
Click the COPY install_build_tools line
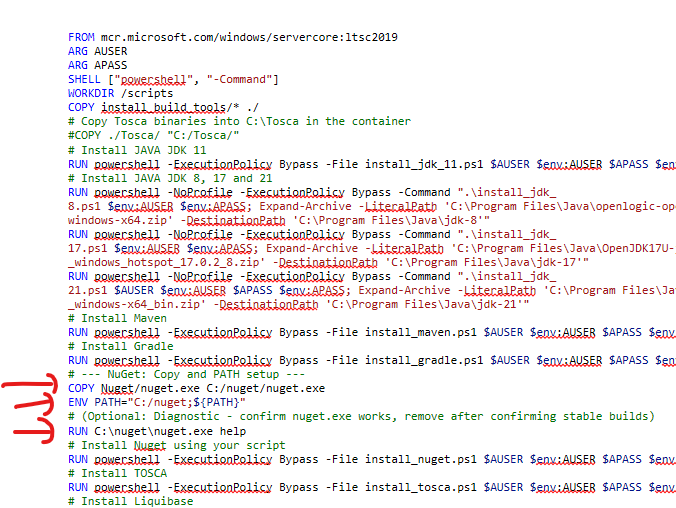[x=163, y=107]
